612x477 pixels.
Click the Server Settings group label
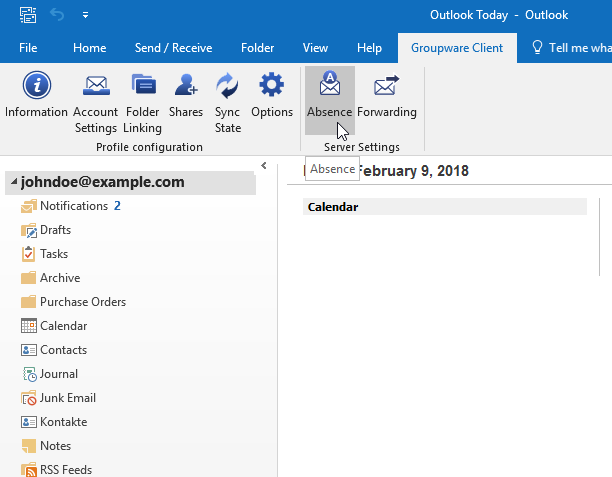coord(362,147)
